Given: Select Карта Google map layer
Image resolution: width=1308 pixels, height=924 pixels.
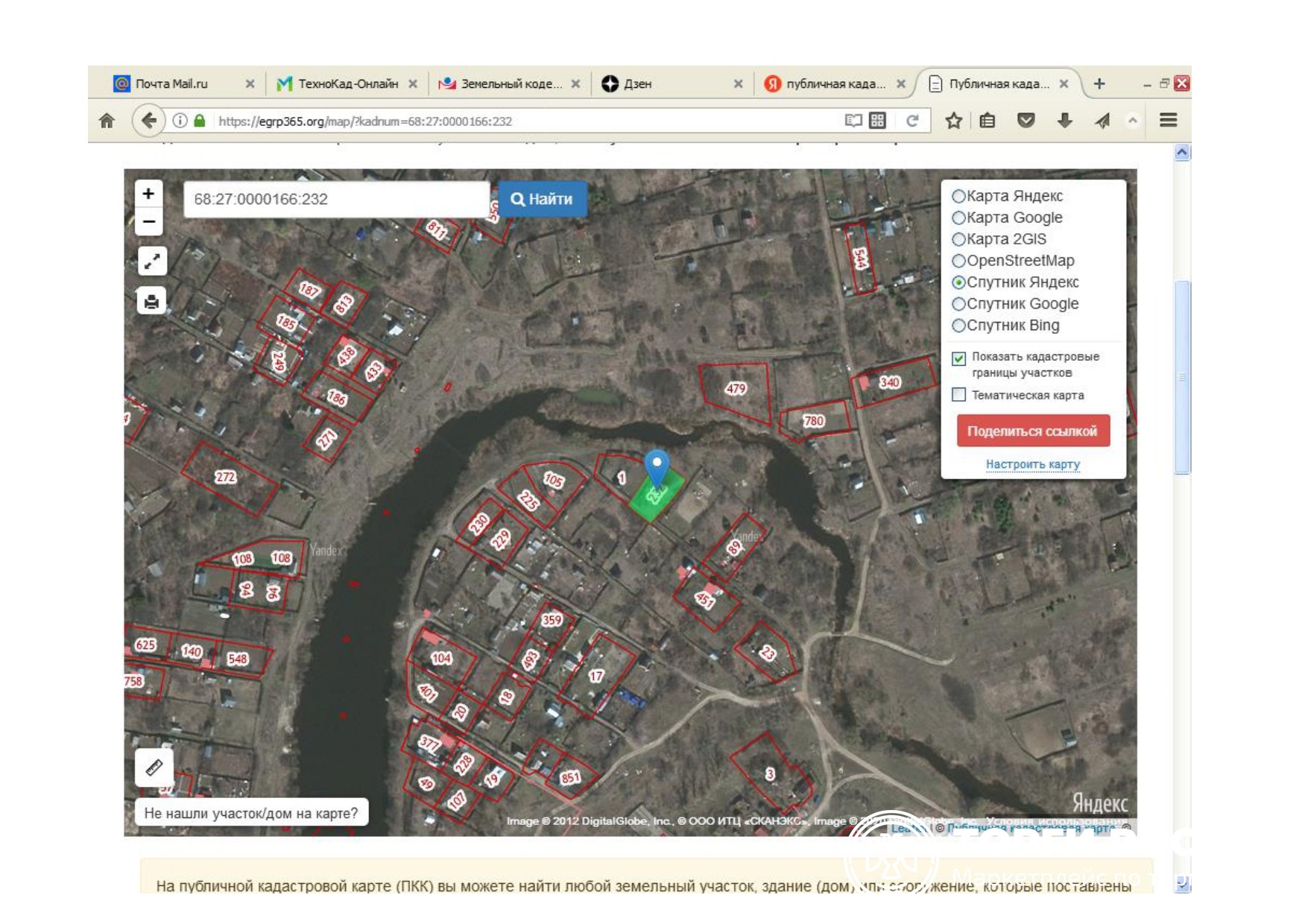Looking at the screenshot, I should click(x=958, y=218).
